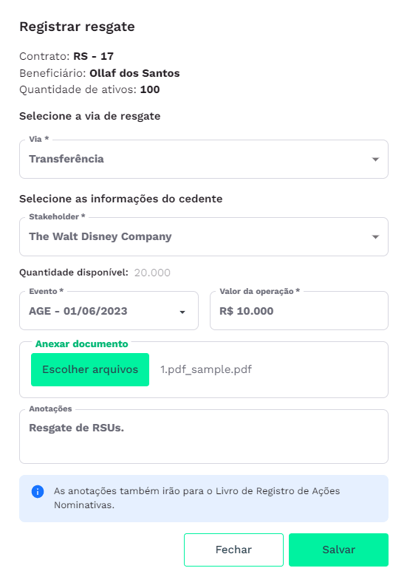Image resolution: width=407 pixels, height=585 pixels.
Task: Click the AGE - 01/06/2023 event field
Action: click(x=109, y=311)
